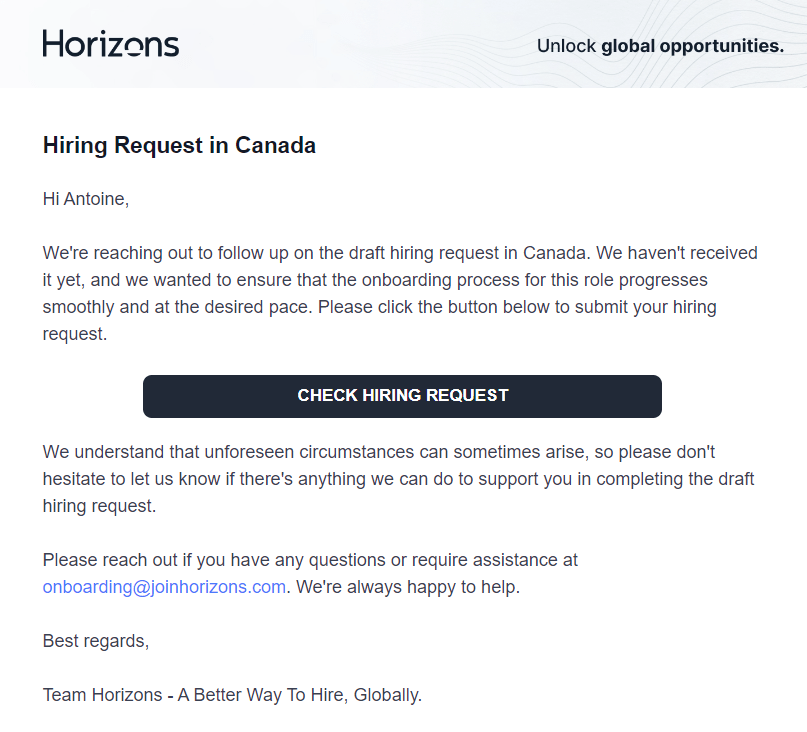
Task: Click the "Hiring Request in Canada" heading
Action: [179, 145]
